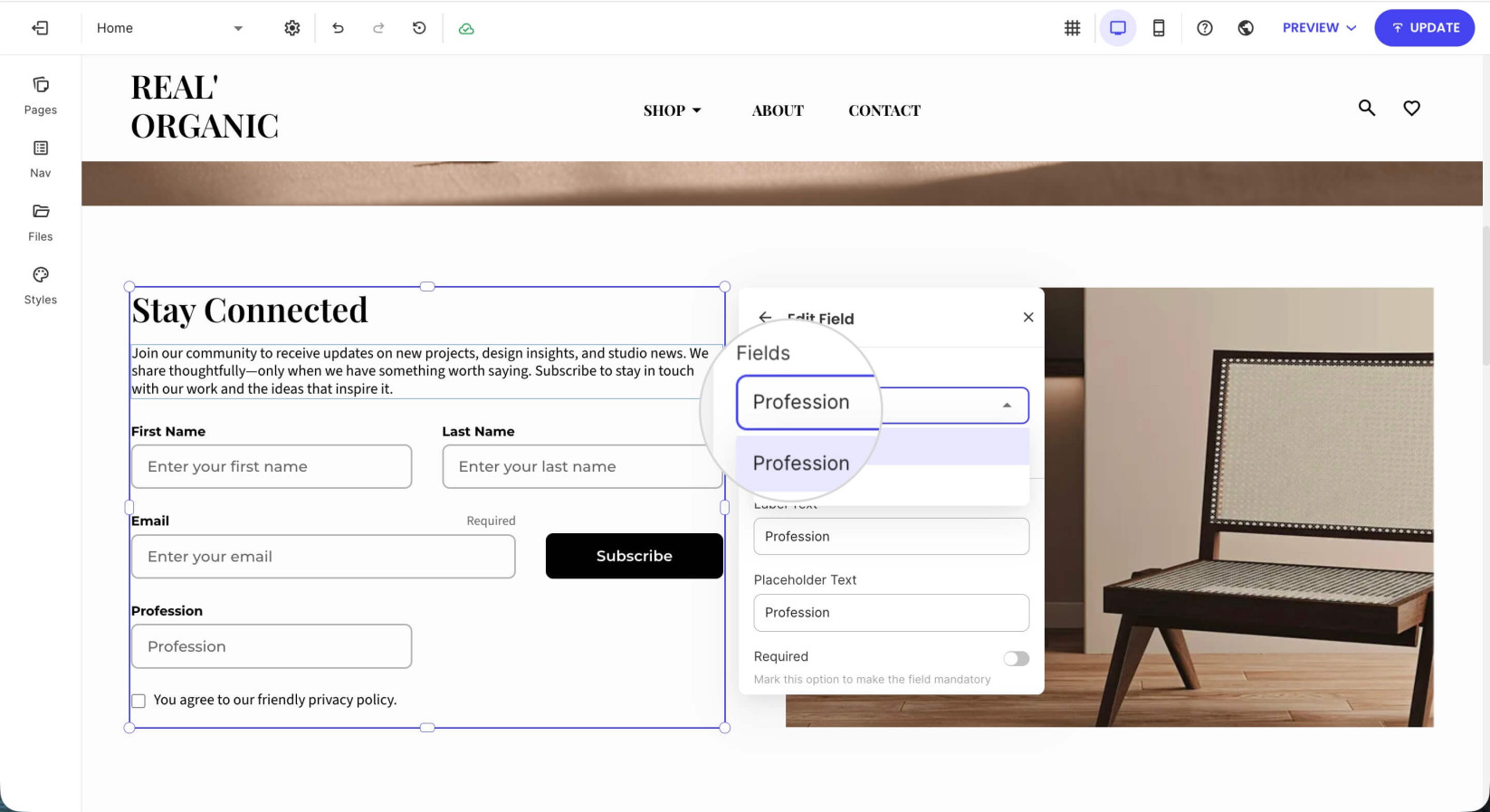Toggle the grid overlay icon

1072,28
